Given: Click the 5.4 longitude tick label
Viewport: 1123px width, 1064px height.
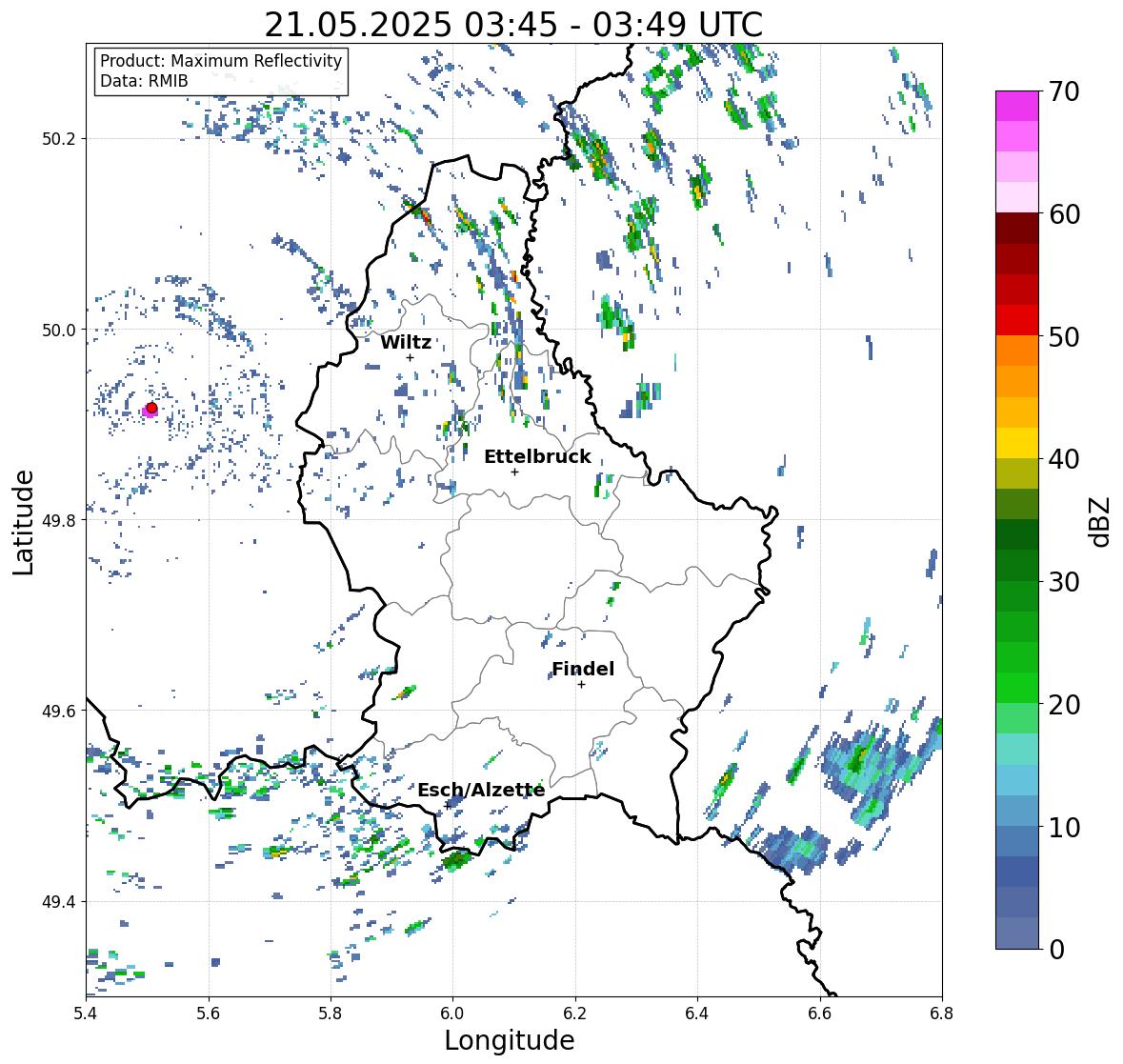Looking at the screenshot, I should [86, 1014].
